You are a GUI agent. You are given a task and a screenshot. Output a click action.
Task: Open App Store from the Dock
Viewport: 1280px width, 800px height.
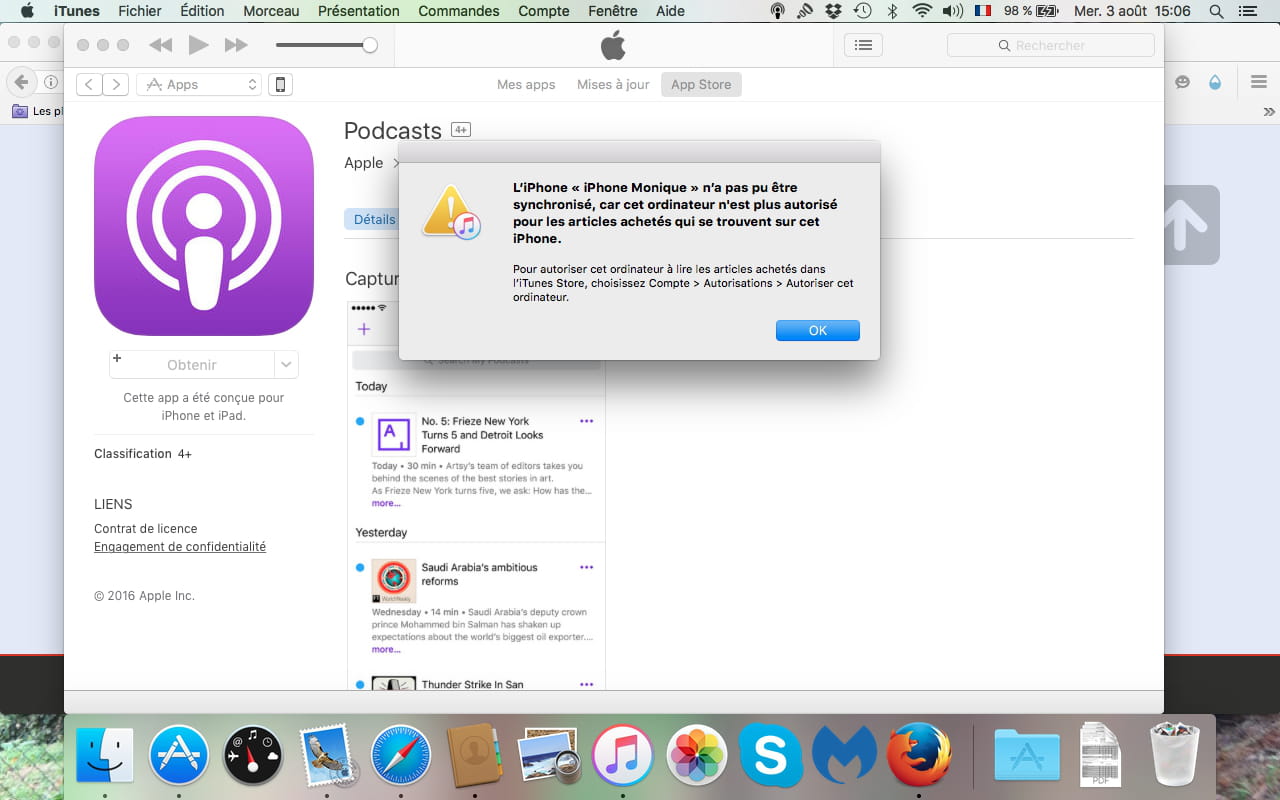point(179,755)
